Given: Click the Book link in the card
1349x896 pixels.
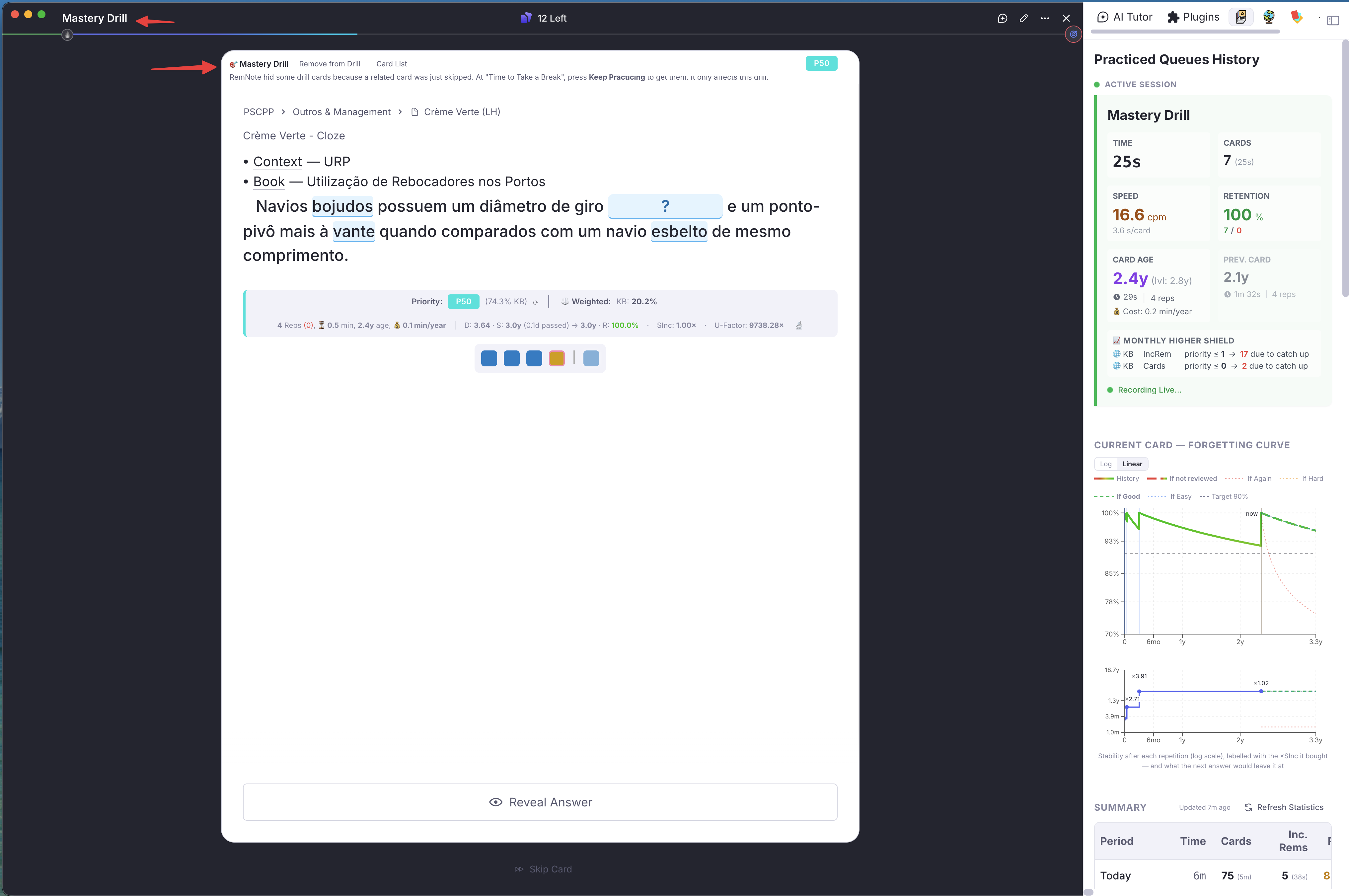Looking at the screenshot, I should point(269,182).
